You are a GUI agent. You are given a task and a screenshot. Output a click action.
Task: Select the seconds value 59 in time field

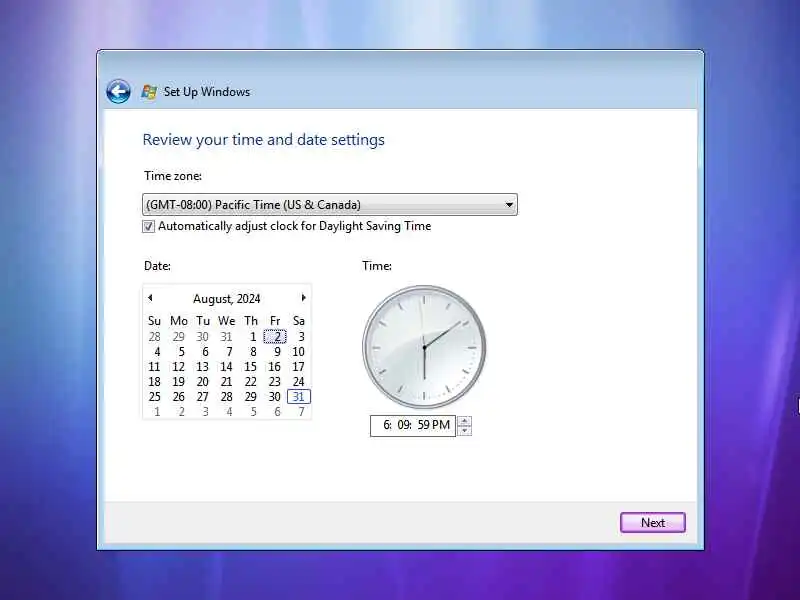click(423, 425)
